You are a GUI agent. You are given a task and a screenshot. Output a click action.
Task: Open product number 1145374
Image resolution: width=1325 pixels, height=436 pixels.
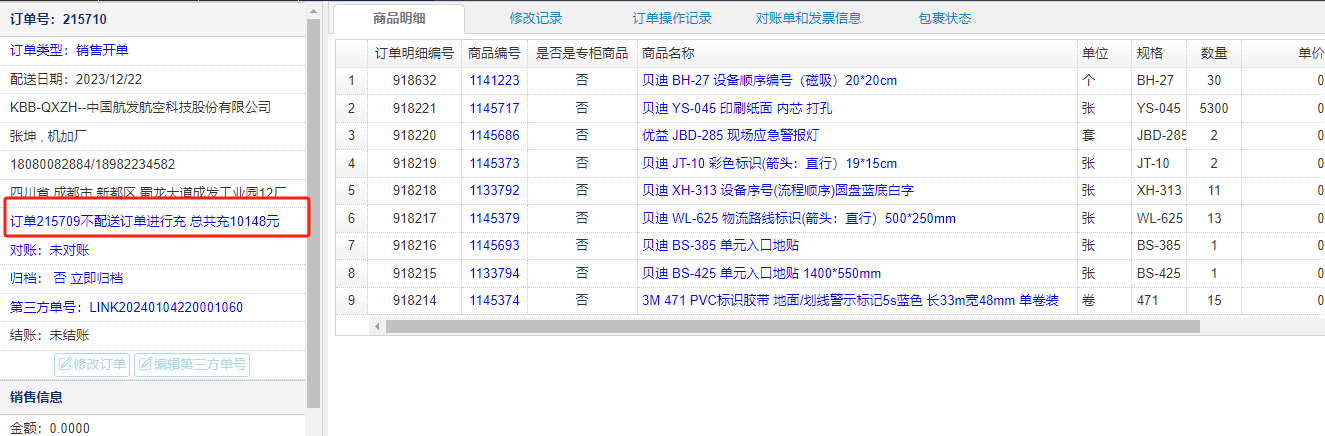pyautogui.click(x=494, y=300)
